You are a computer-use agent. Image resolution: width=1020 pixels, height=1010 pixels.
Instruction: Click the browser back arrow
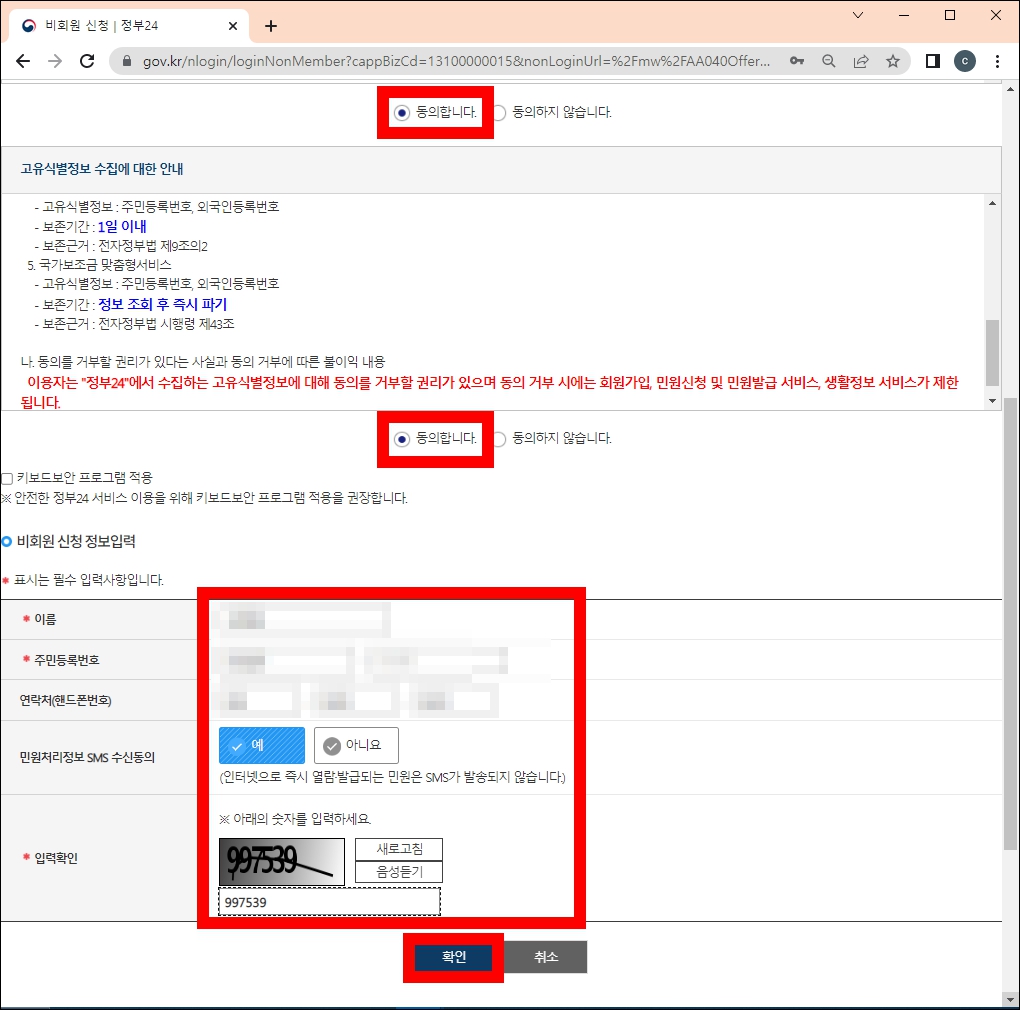(x=22, y=61)
